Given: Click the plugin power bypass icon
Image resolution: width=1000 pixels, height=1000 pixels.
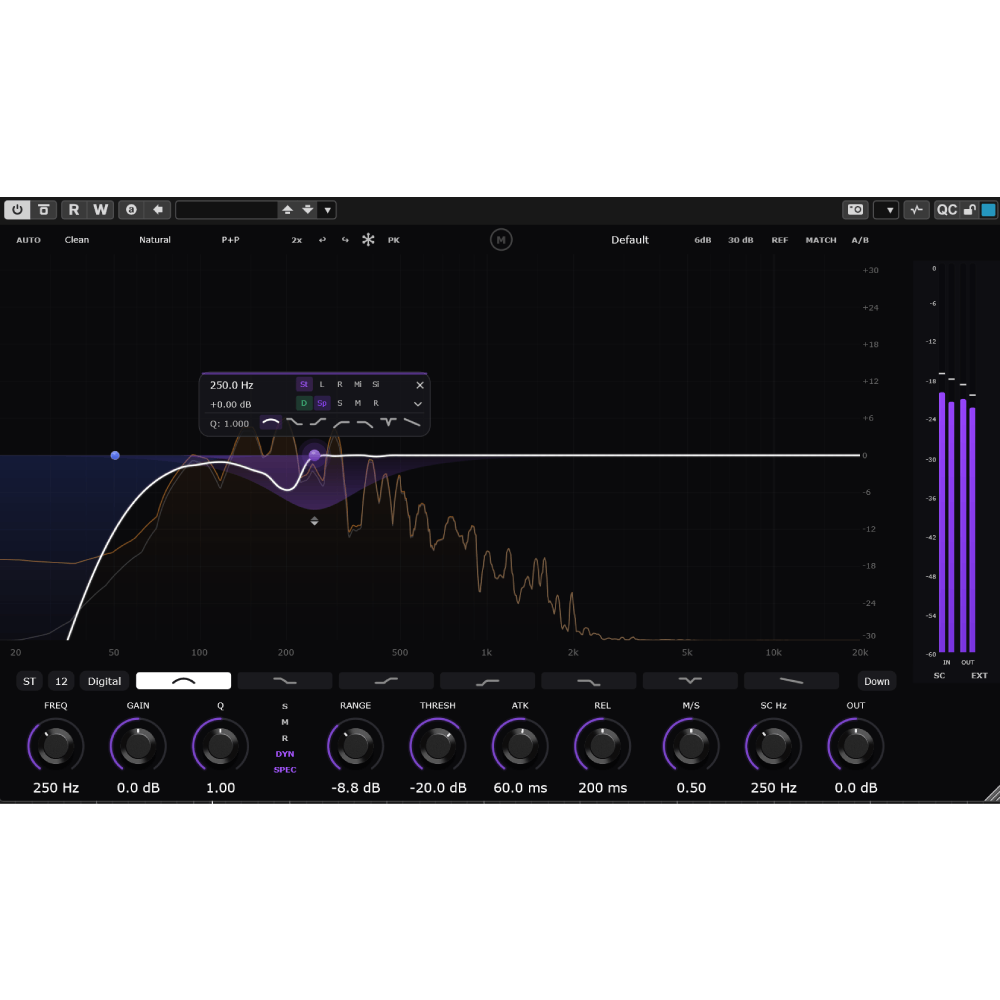Looking at the screenshot, I should point(17,210).
